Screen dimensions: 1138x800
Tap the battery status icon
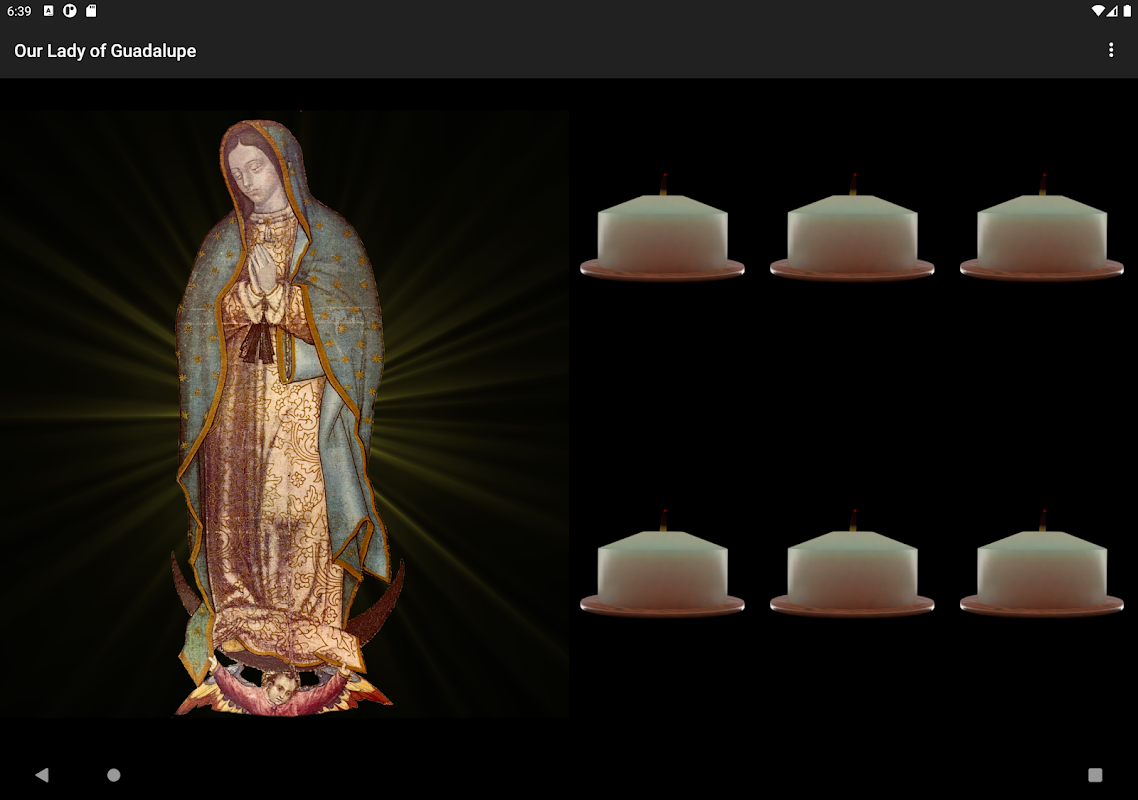(1127, 11)
